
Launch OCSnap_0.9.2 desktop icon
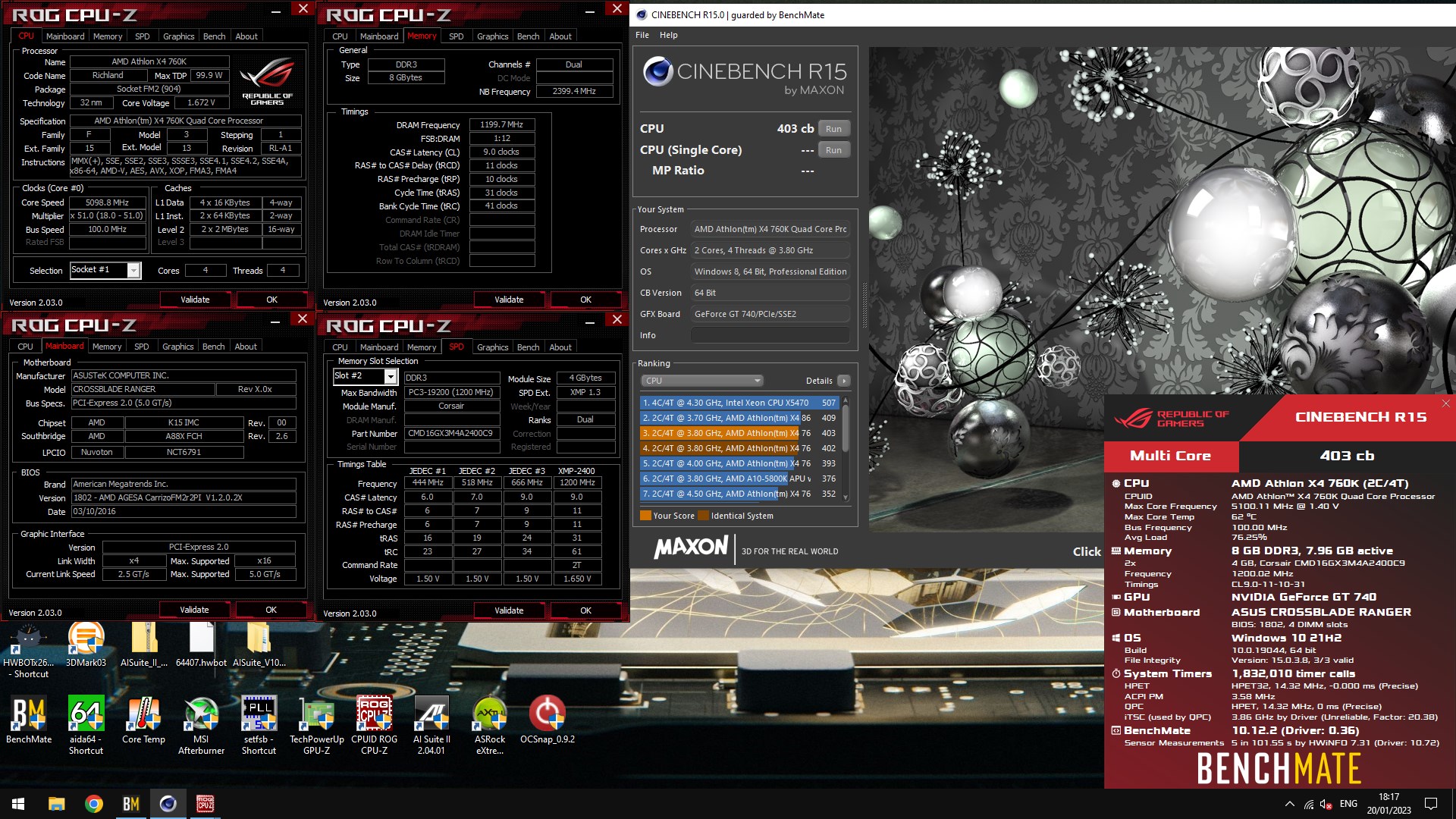pos(547,719)
